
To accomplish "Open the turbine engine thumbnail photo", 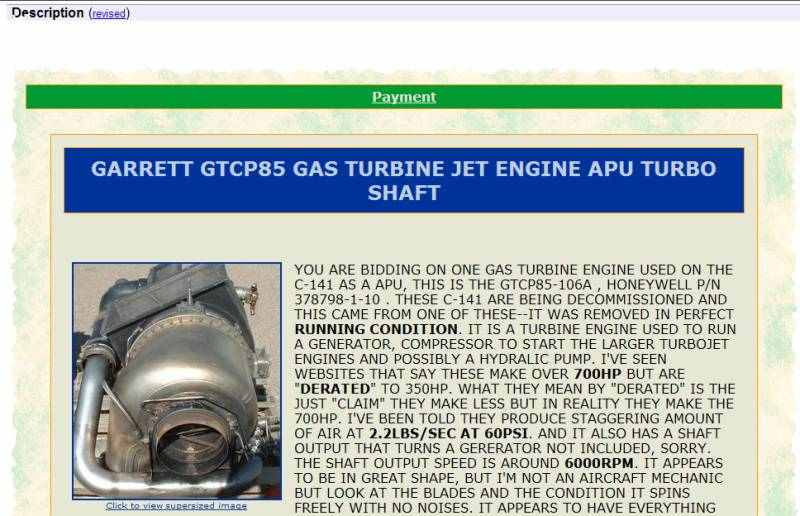I will click(177, 381).
